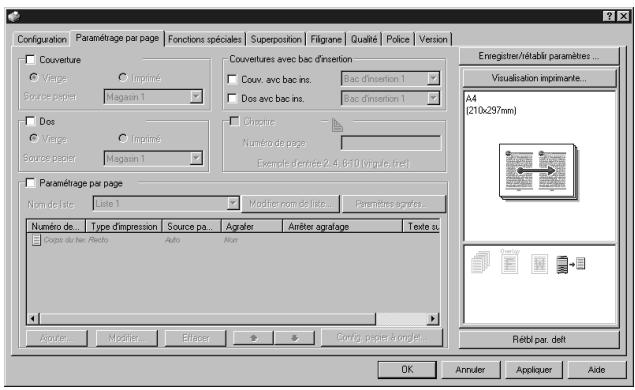Click the Type d'impression column header

(124, 226)
